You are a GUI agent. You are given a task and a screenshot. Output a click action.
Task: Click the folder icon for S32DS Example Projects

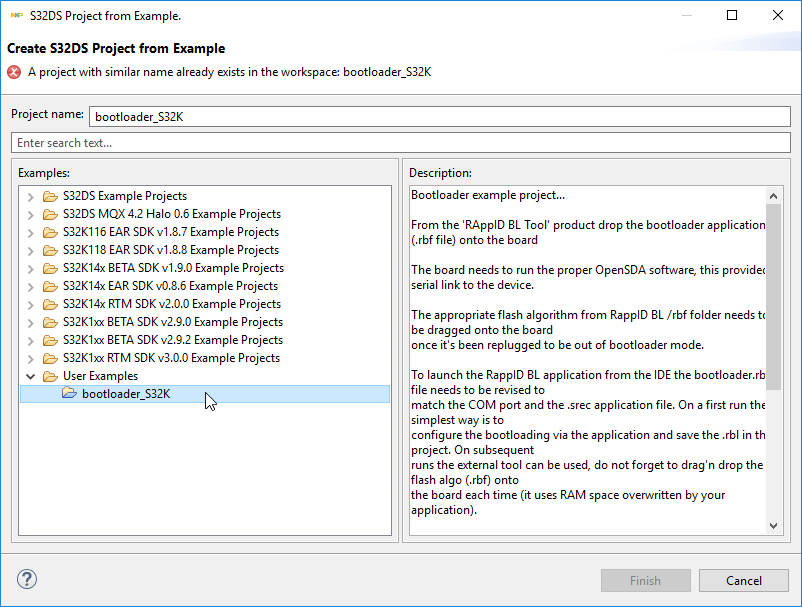[50, 196]
